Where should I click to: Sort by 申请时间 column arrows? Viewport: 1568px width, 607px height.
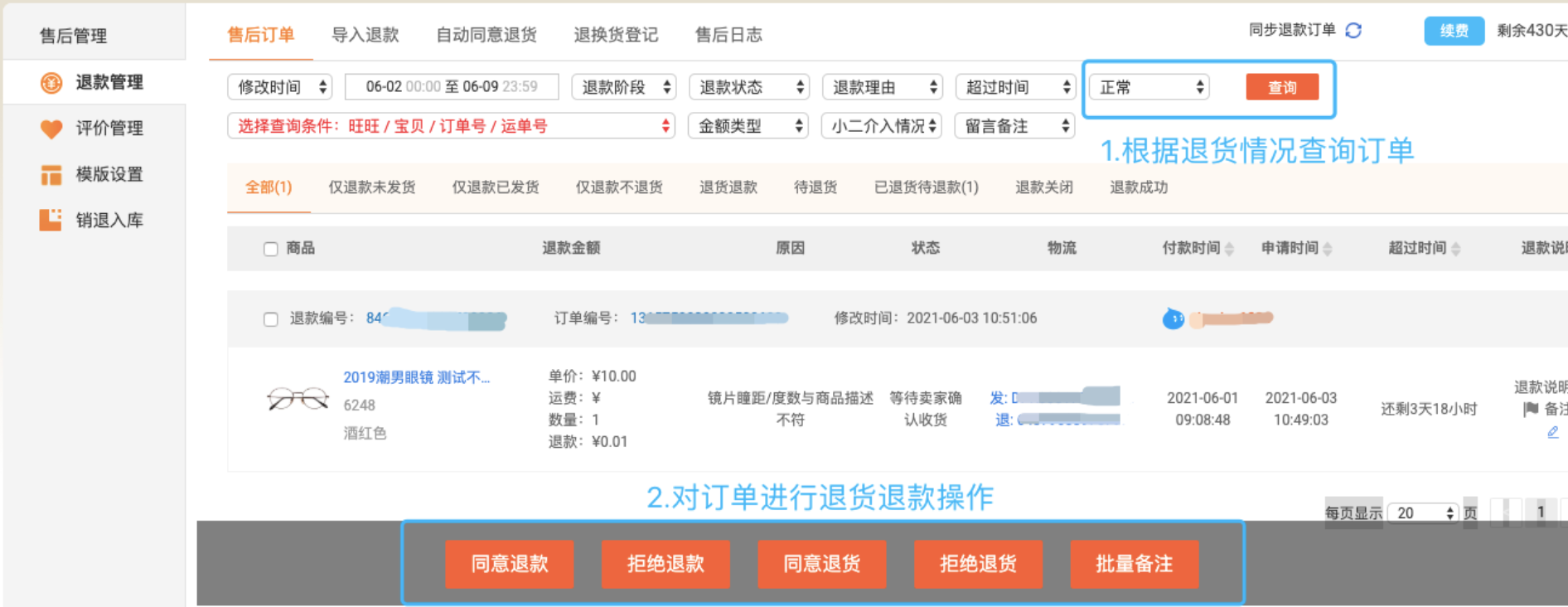[1328, 249]
